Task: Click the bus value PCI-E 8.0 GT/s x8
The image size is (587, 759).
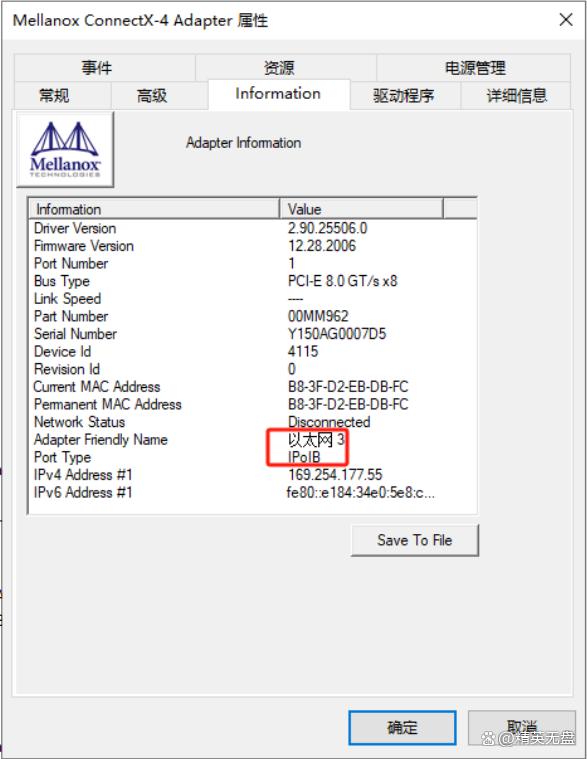Action: pos(343,281)
